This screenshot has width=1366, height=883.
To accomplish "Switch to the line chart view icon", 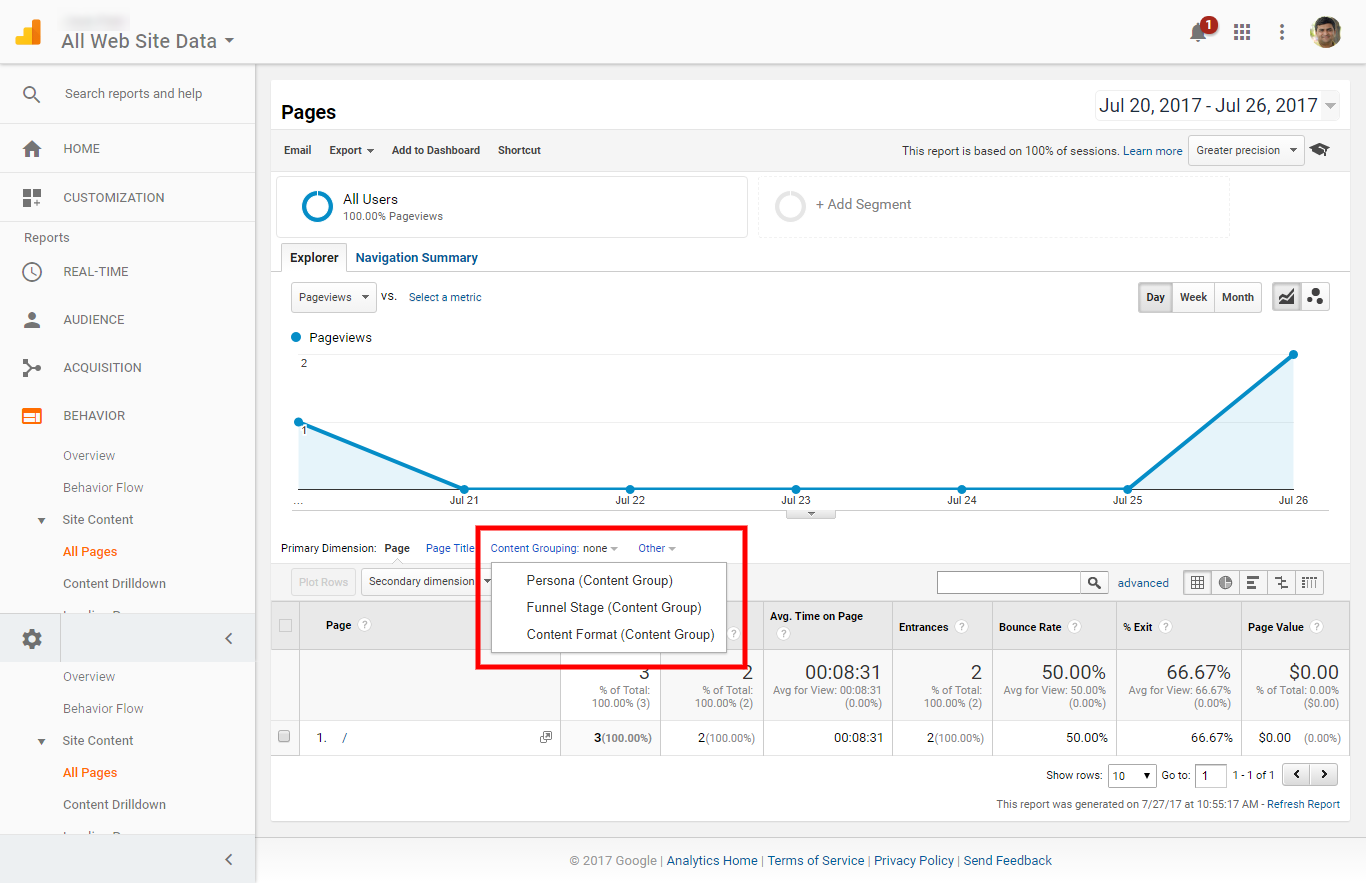I will (1286, 297).
